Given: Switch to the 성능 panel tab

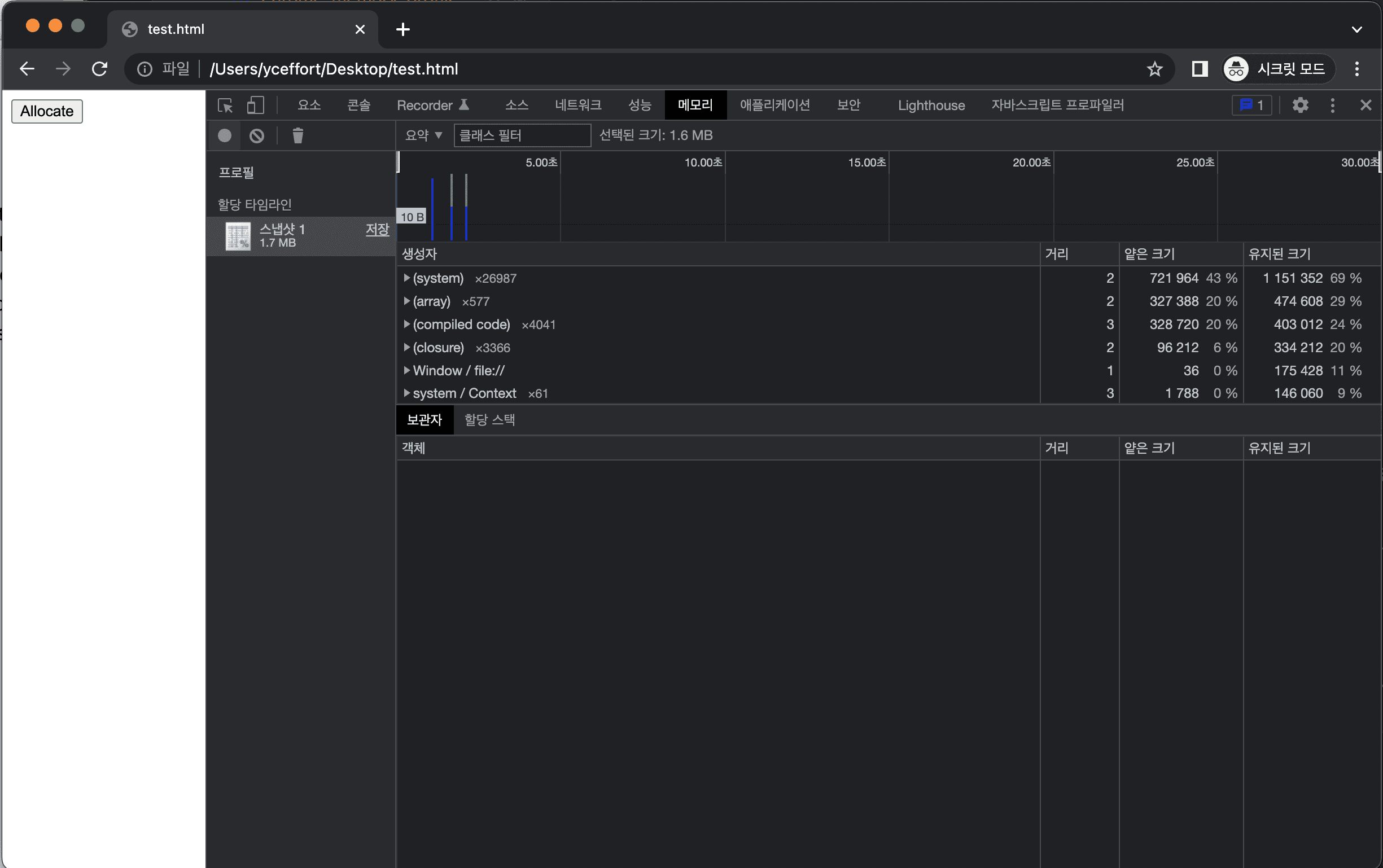Looking at the screenshot, I should click(639, 105).
